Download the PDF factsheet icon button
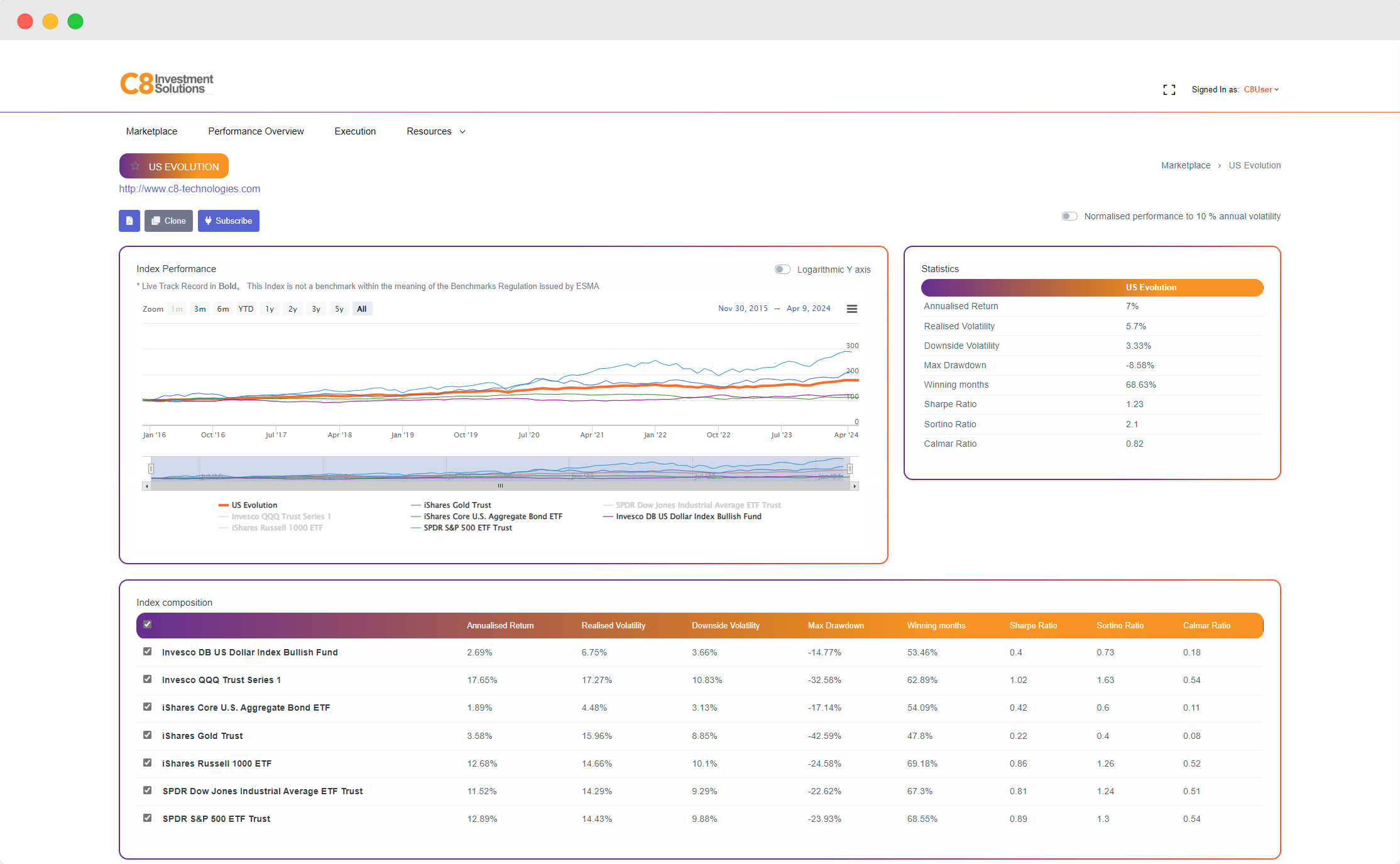This screenshot has width=1400, height=864. [129, 221]
